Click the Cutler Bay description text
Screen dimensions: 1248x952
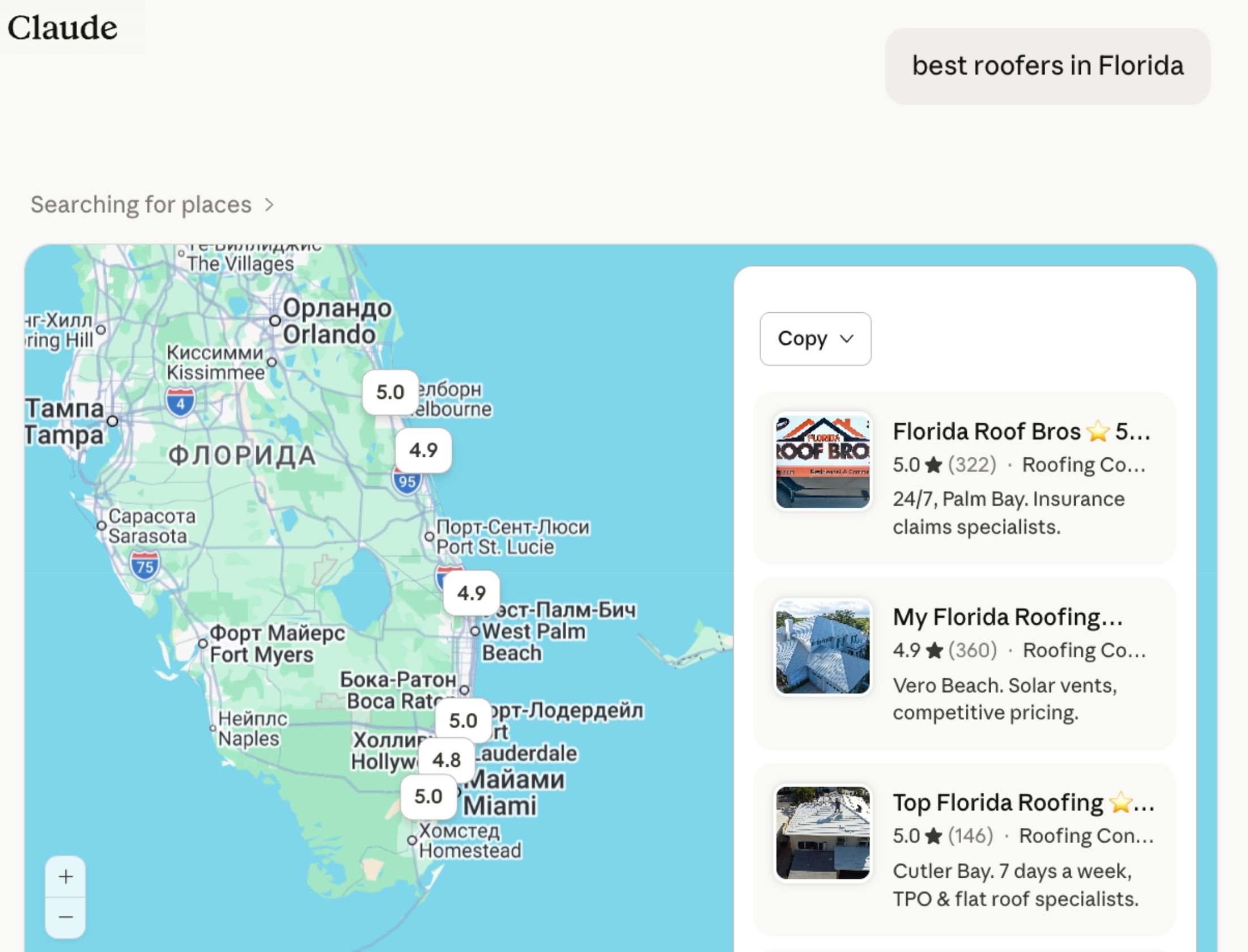click(x=1016, y=885)
